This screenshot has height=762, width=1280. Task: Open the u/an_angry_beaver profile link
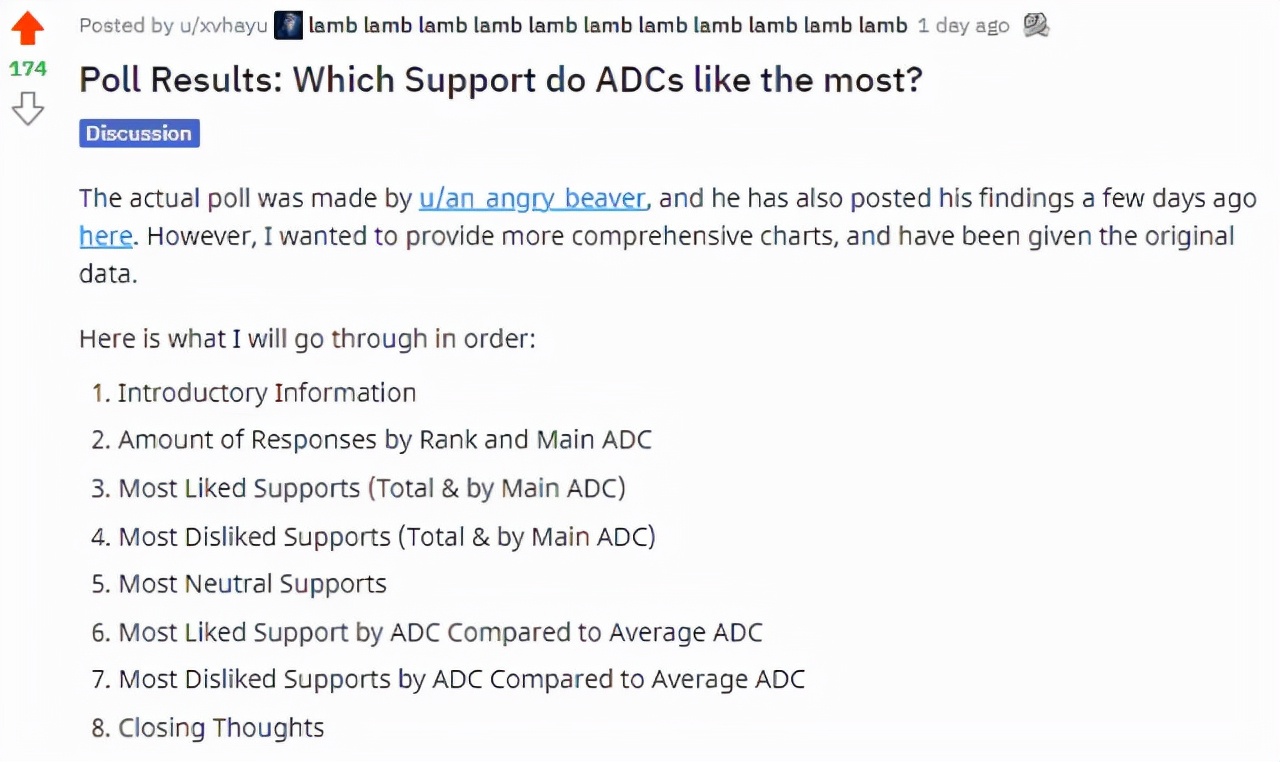pos(532,198)
